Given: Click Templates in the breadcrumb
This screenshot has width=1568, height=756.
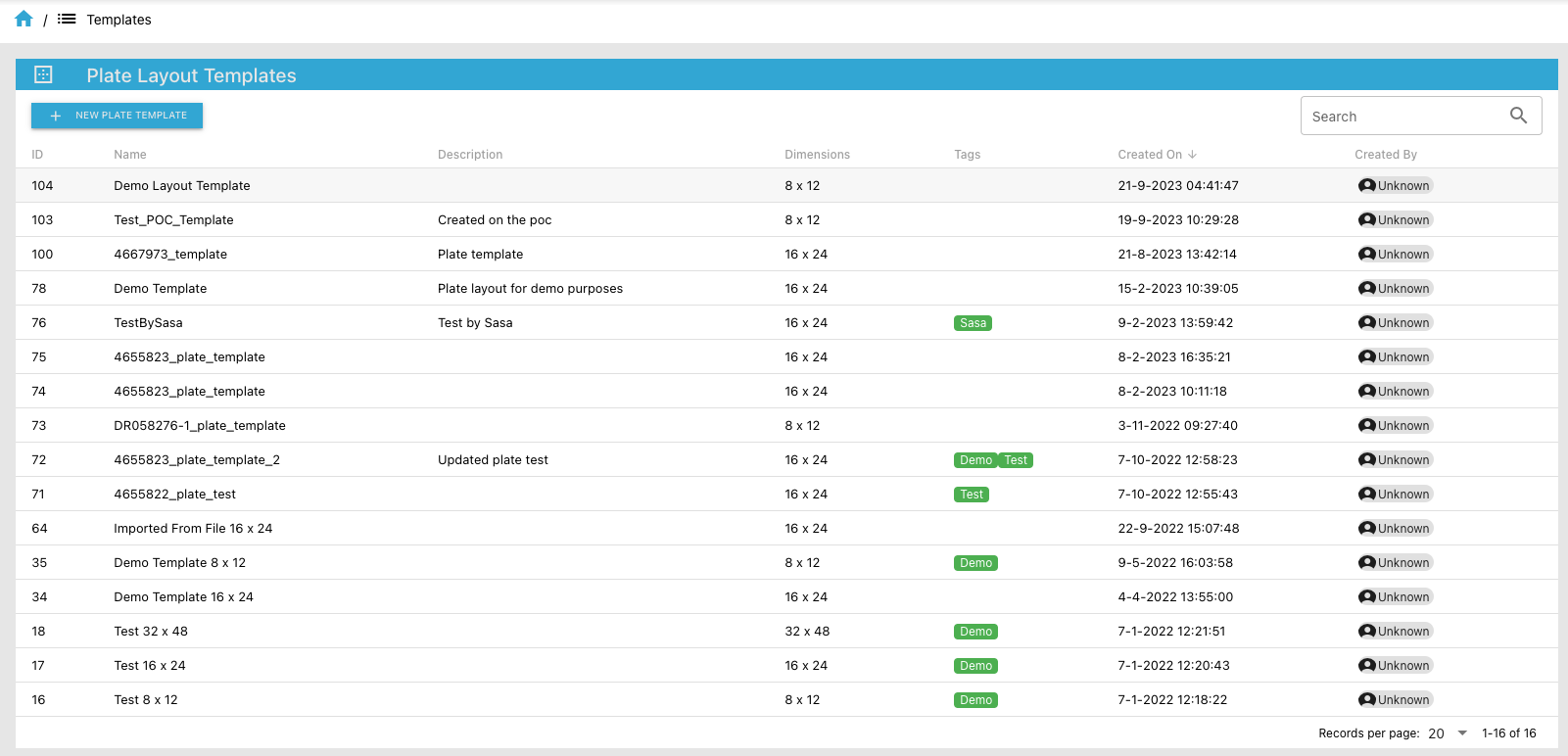Looking at the screenshot, I should [x=119, y=20].
